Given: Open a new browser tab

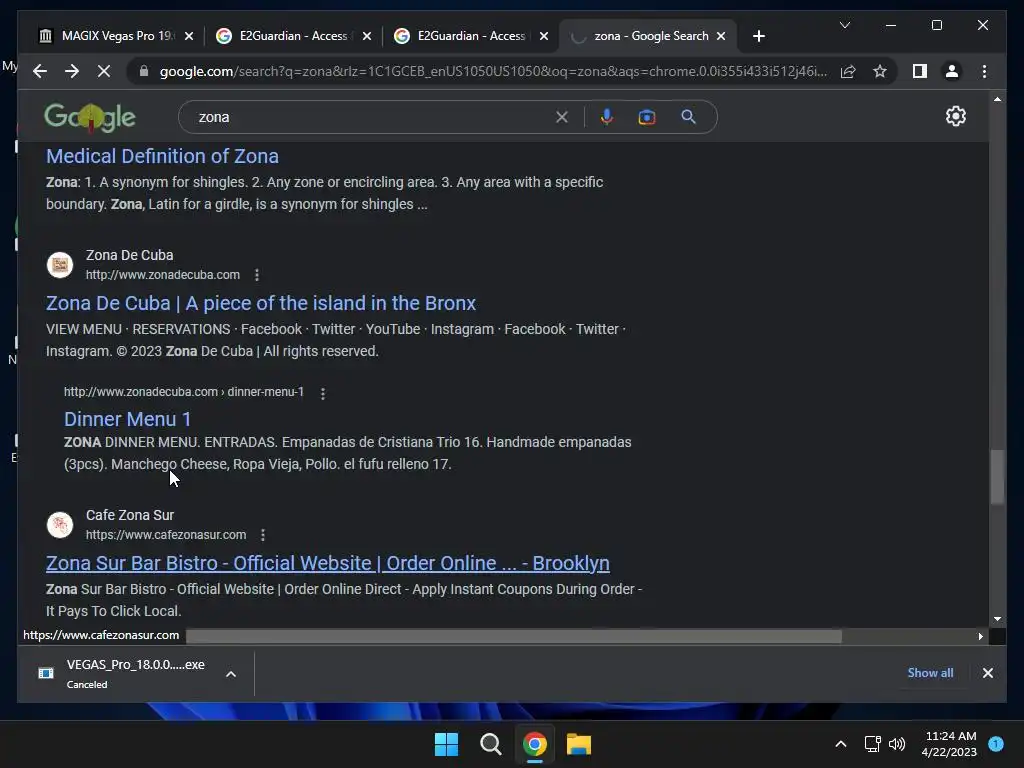Looking at the screenshot, I should 758,36.
